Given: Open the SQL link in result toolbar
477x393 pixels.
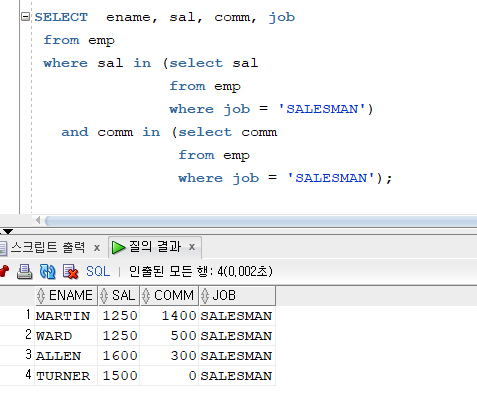Looking at the screenshot, I should (98, 271).
